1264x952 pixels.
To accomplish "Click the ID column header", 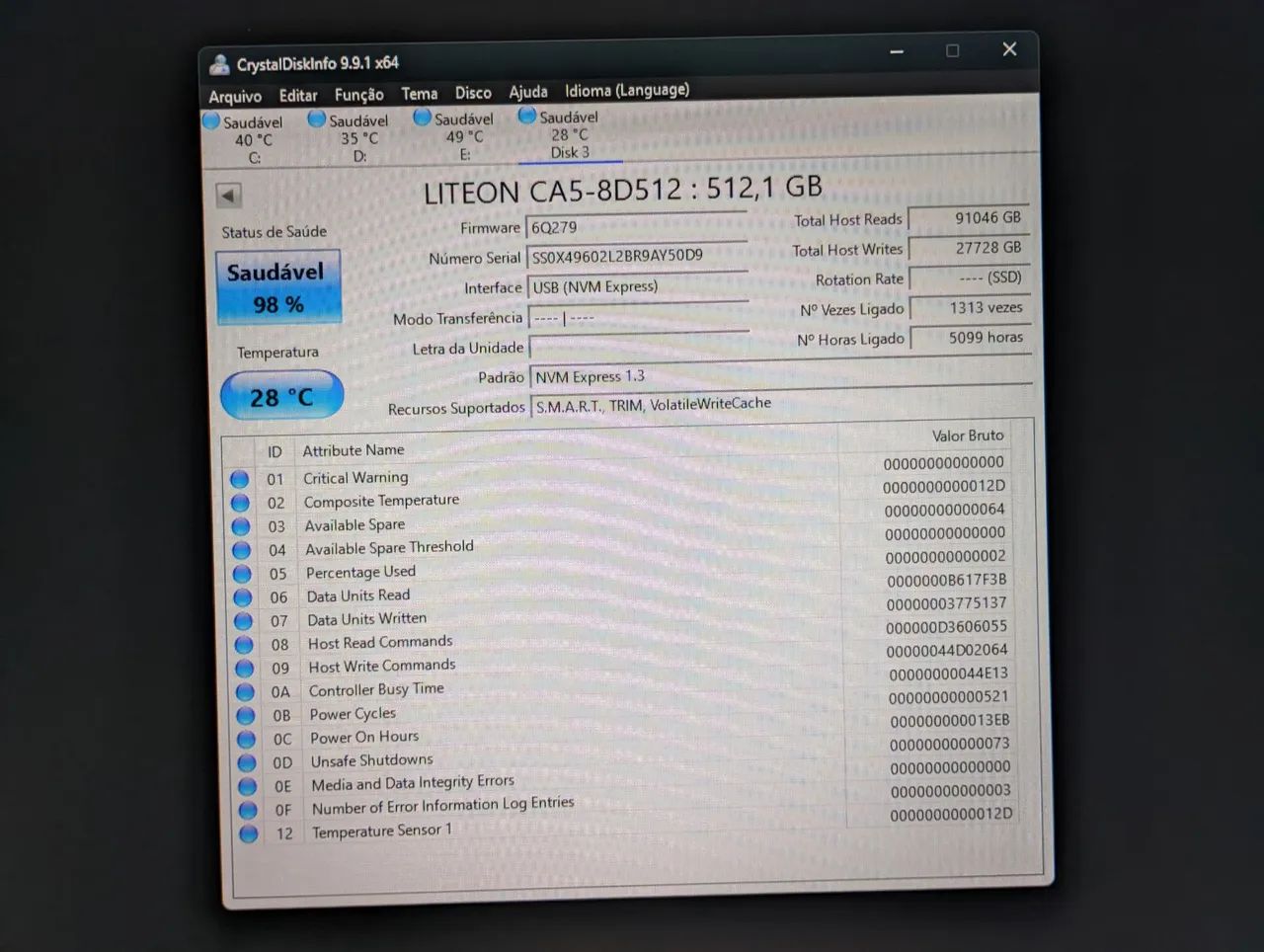I will coord(275,451).
